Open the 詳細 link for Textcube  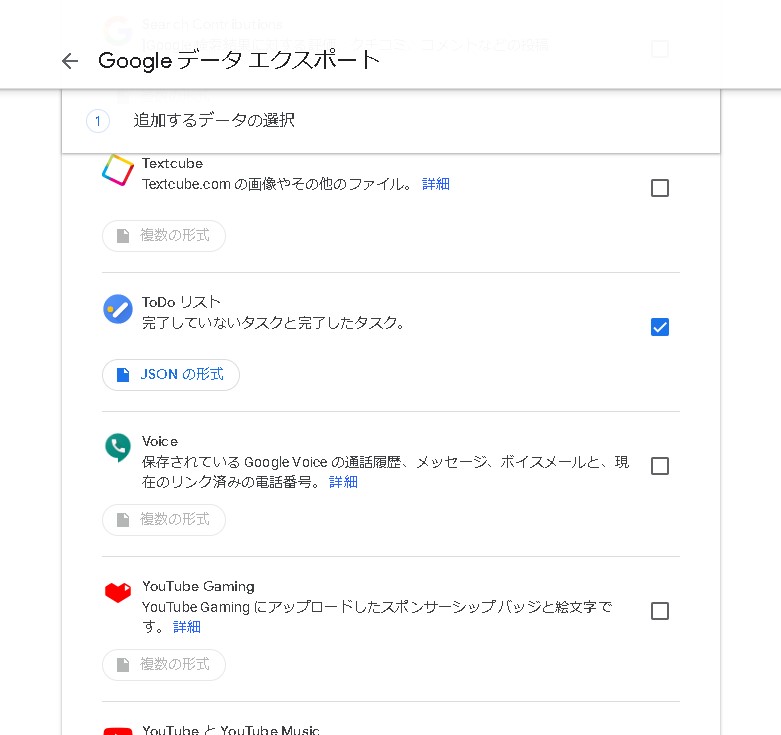tap(436, 184)
